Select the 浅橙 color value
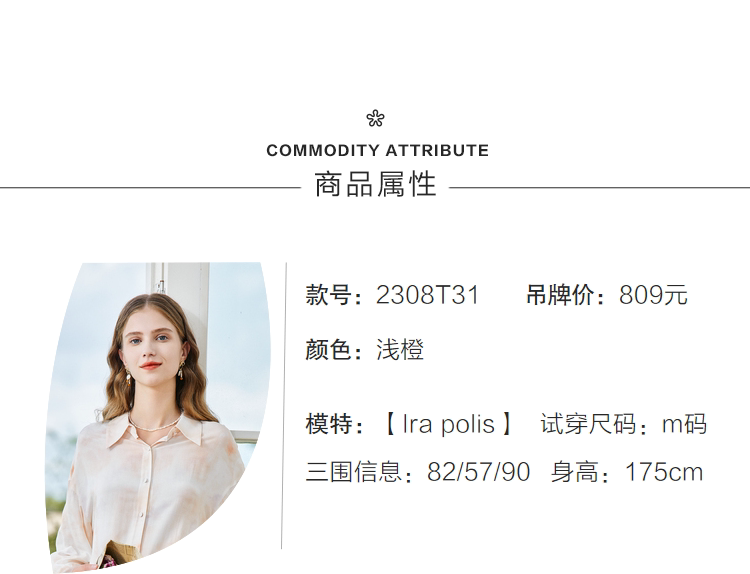The image size is (750, 574). [x=400, y=350]
